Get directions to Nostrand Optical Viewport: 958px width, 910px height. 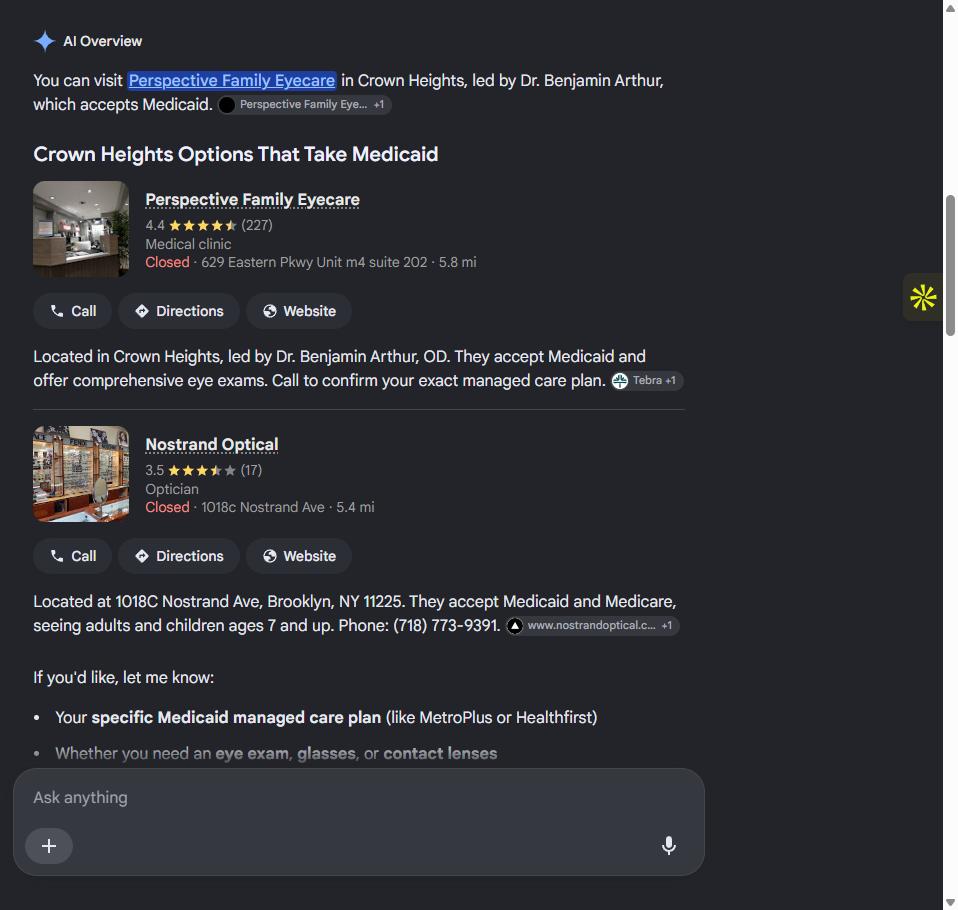click(x=179, y=556)
